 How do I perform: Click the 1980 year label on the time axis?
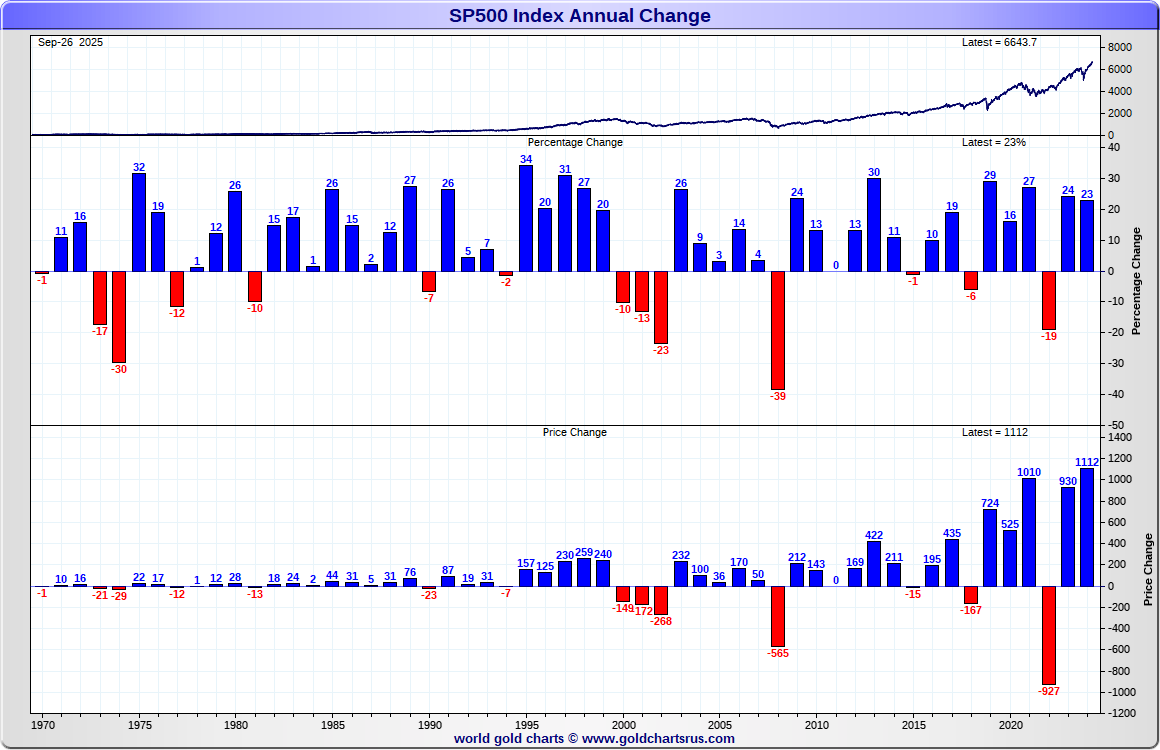pyautogui.click(x=236, y=725)
